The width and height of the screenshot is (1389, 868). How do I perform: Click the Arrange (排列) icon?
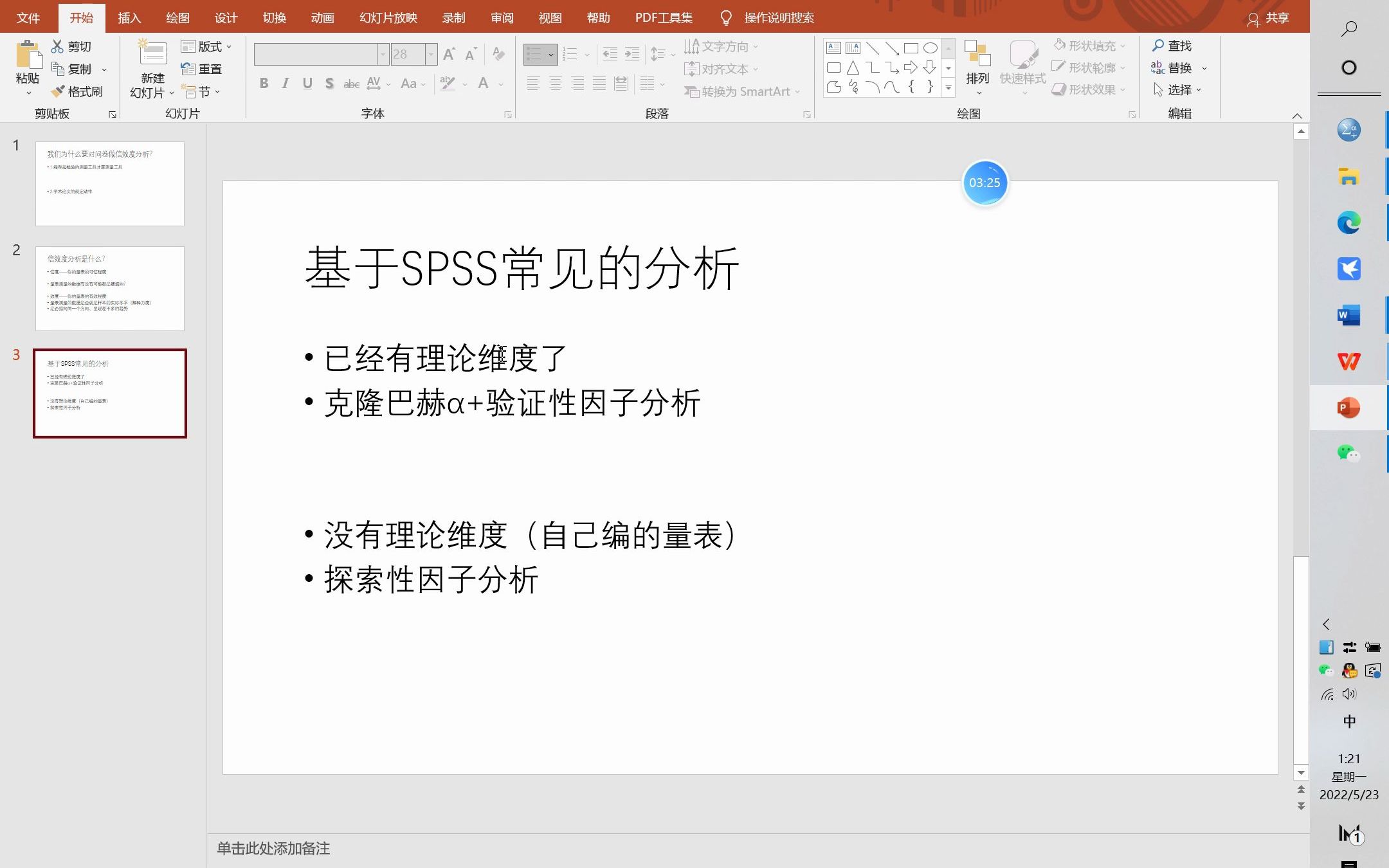click(x=977, y=53)
